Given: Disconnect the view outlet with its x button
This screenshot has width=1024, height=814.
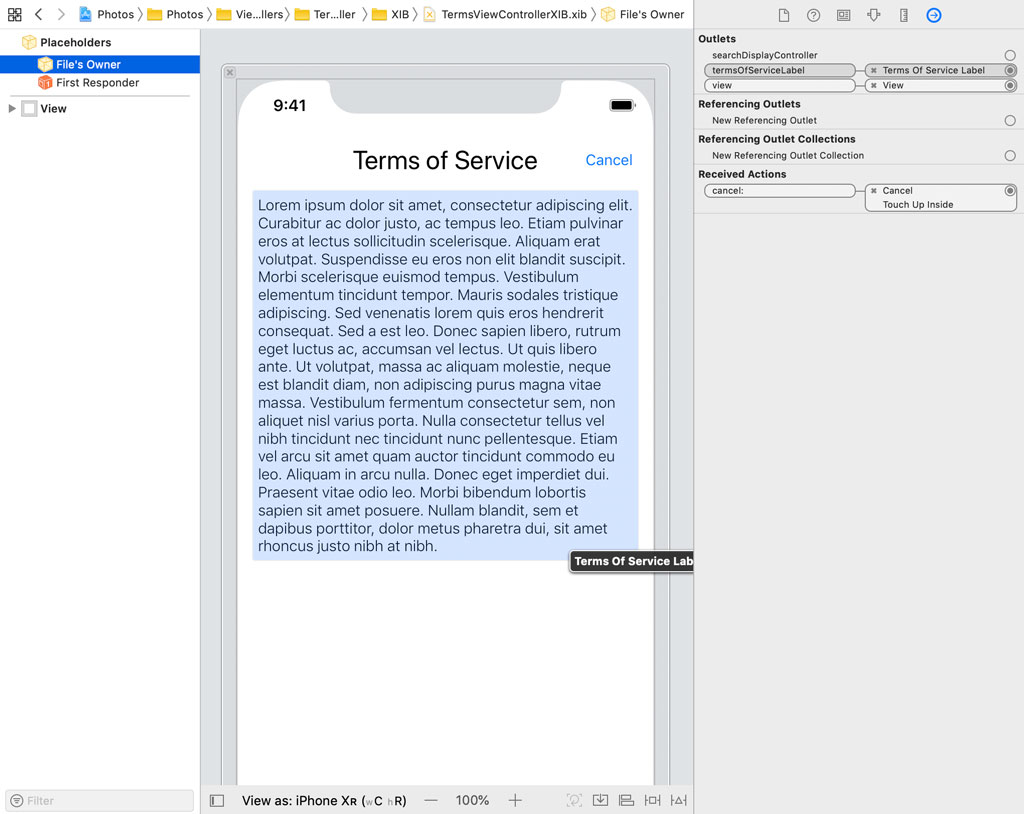Looking at the screenshot, I should click(873, 85).
